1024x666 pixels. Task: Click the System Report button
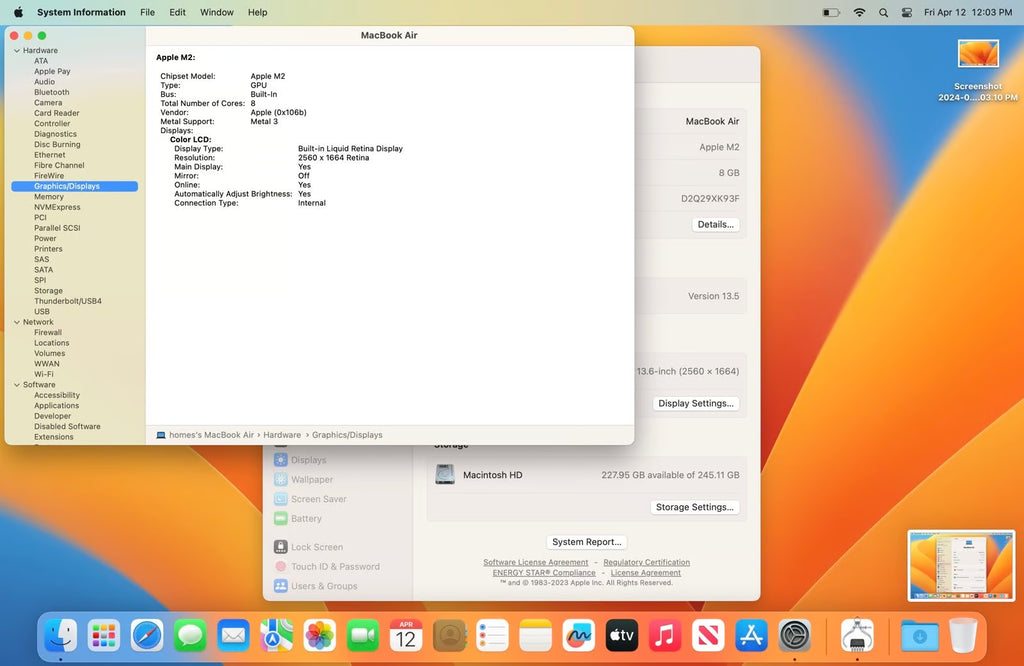pyautogui.click(x=586, y=541)
